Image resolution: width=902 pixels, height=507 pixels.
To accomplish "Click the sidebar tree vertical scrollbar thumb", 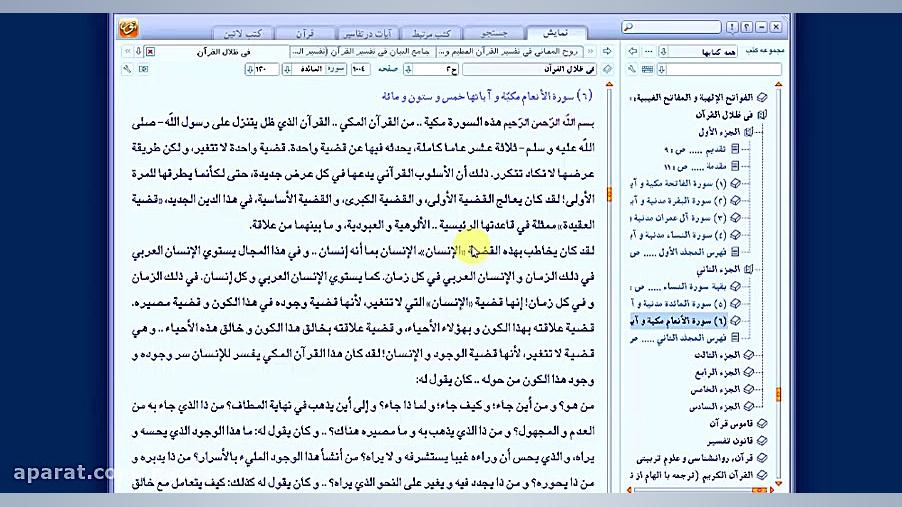I will [x=778, y=394].
